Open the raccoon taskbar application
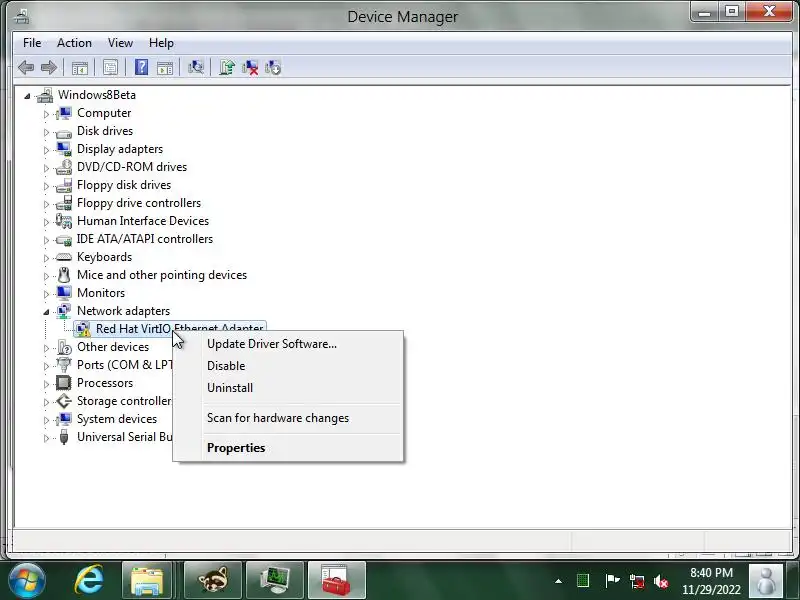 pyautogui.click(x=213, y=580)
